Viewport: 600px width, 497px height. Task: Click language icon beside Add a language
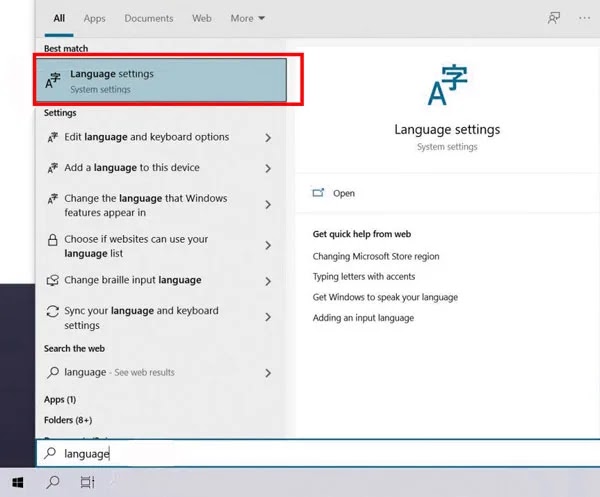[x=52, y=168]
